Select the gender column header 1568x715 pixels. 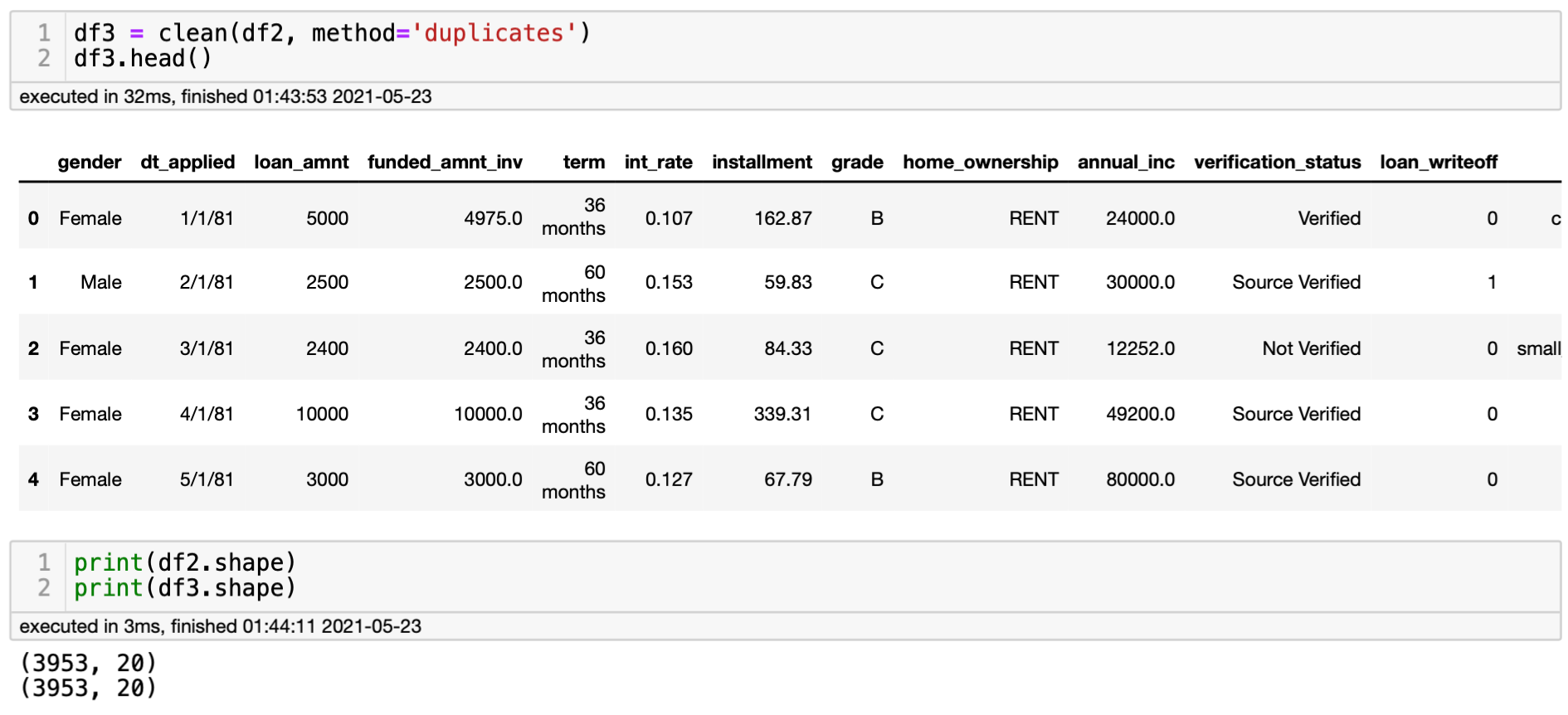pos(90,163)
